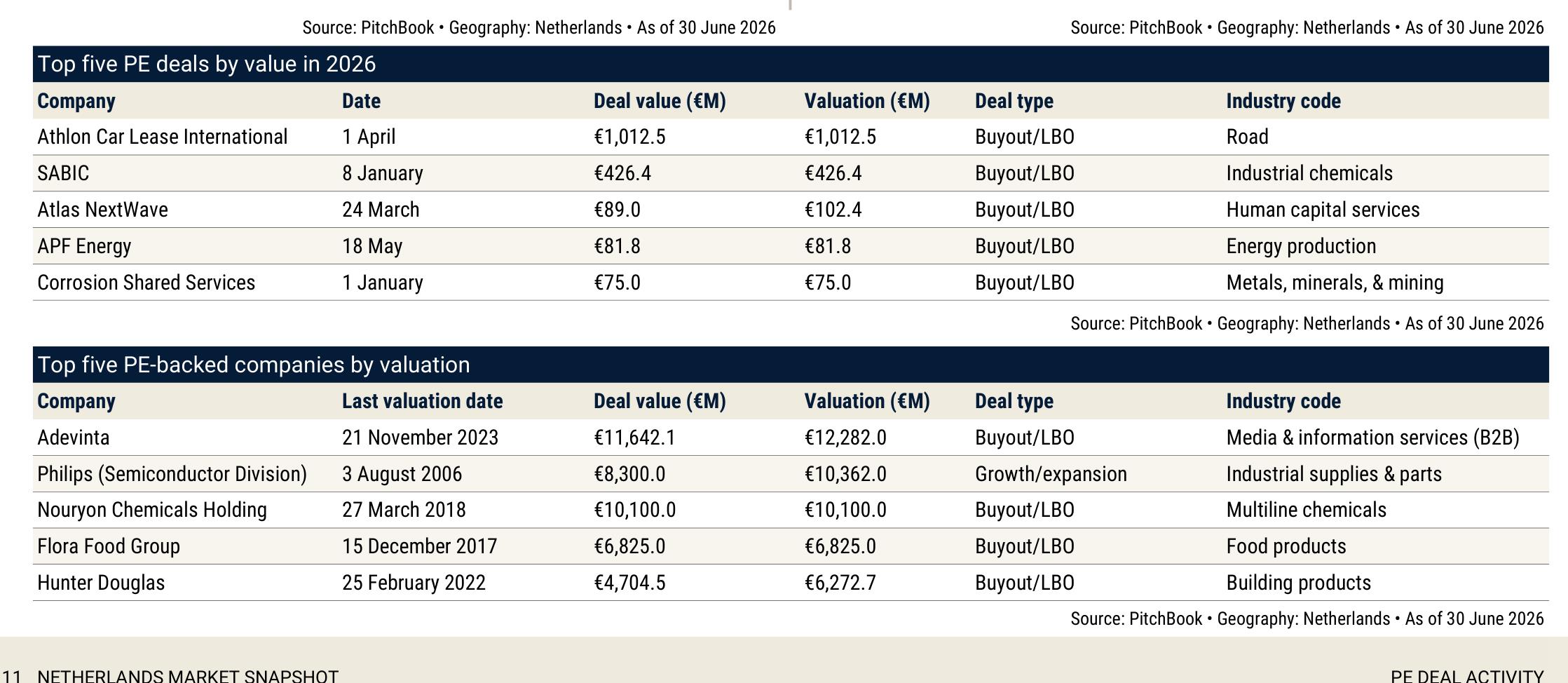Click 'Top five PE-backed companies by valuation' heading
This screenshot has height=683, width=1568.
tap(254, 365)
